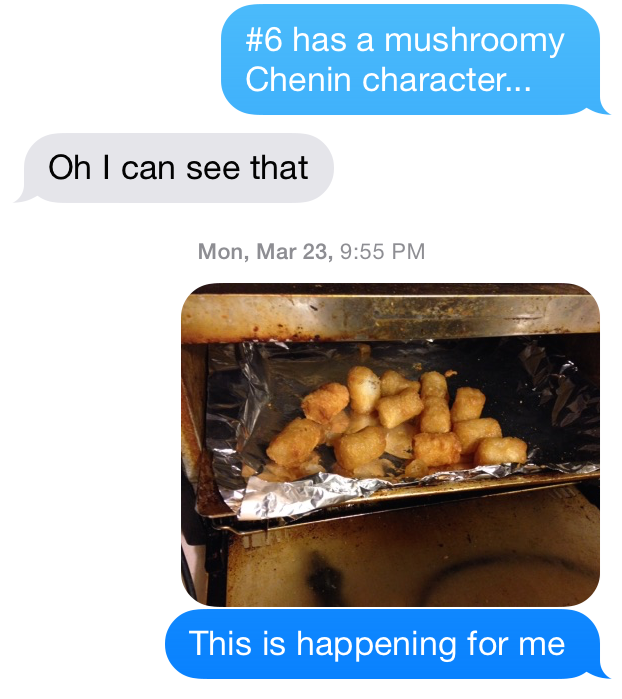Click the "Oh I can see that" reply bubble
This screenshot has height=699, width=622.
[x=176, y=168]
